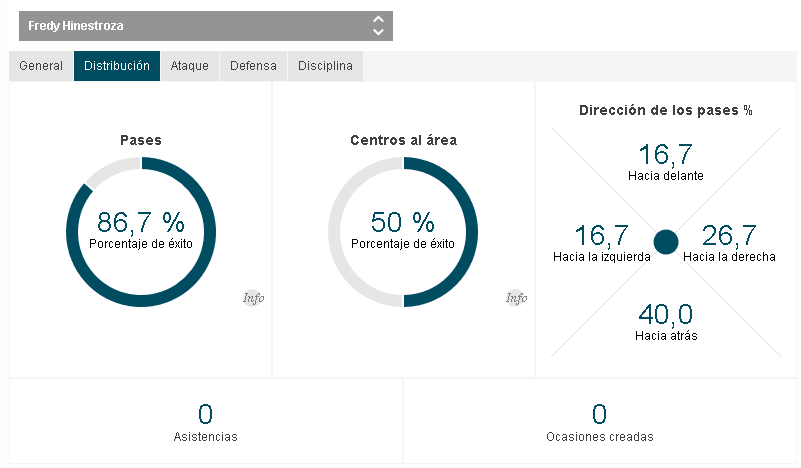
Task: Click the 26,7 Hacia la derecha value
Action: click(729, 236)
